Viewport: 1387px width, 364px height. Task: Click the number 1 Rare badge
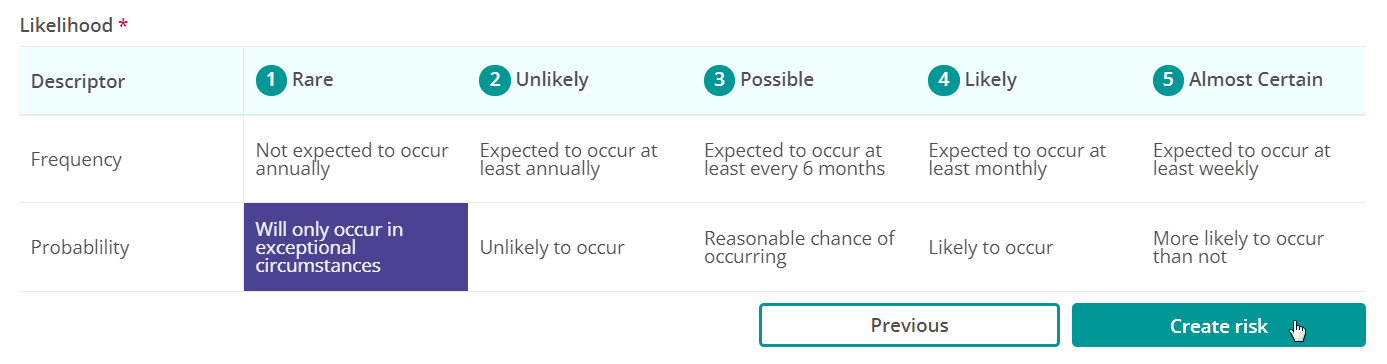click(x=271, y=80)
